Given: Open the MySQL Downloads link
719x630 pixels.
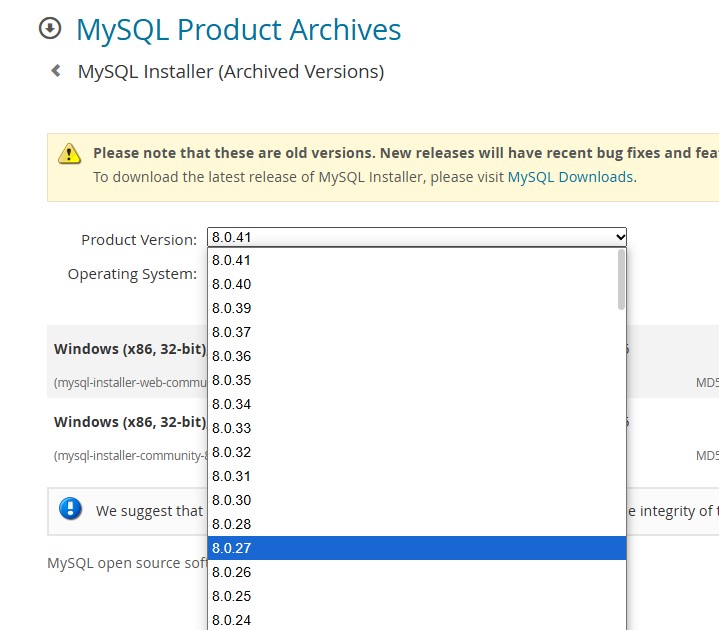Looking at the screenshot, I should click(x=570, y=177).
